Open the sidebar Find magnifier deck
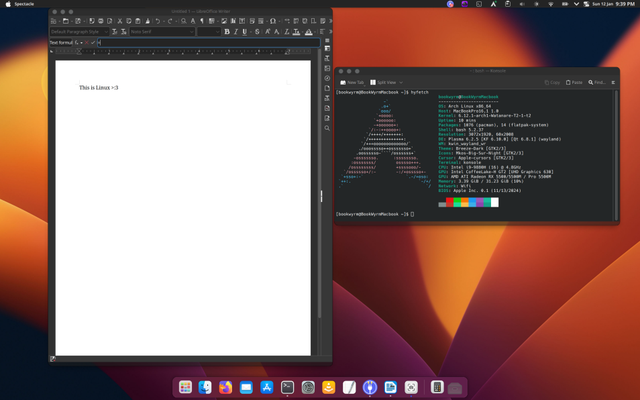The height and width of the screenshot is (400, 640). pyautogui.click(x=327, y=128)
